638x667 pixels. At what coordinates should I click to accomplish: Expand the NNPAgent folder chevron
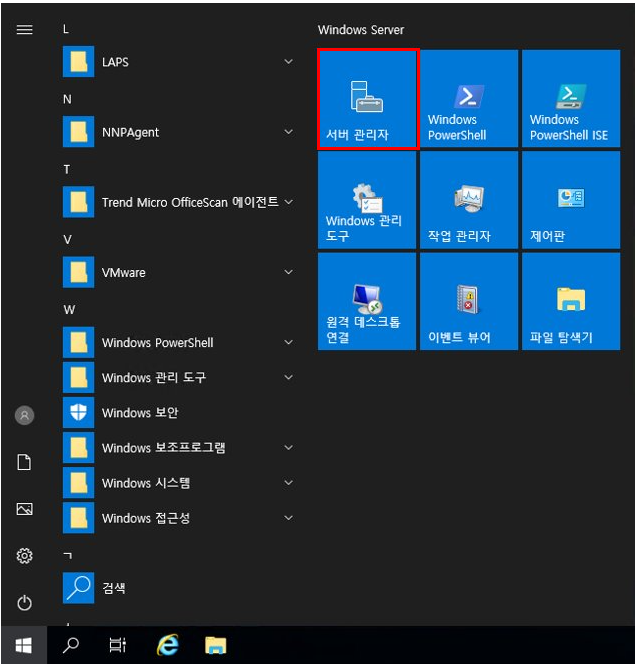[289, 132]
